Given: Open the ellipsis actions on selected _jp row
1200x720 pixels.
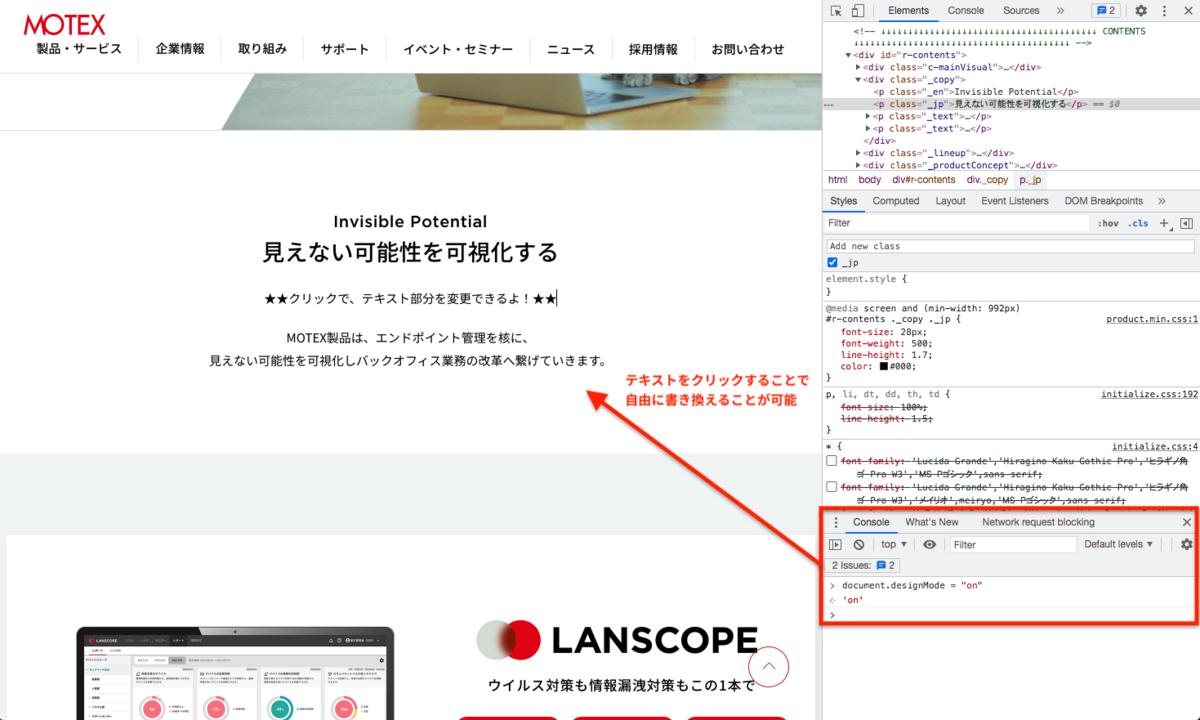Looking at the screenshot, I should [829, 104].
